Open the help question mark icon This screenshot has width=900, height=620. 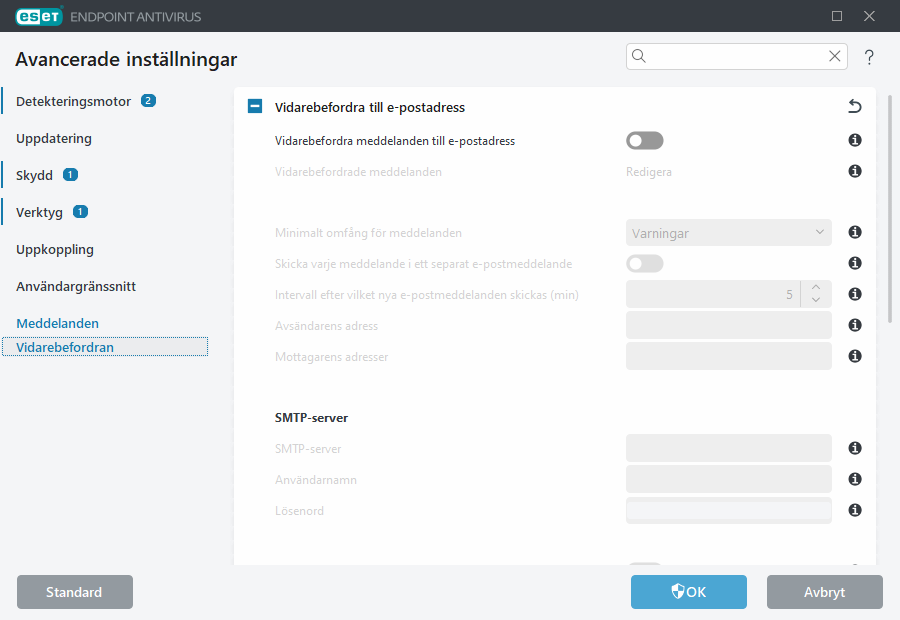[x=868, y=57]
